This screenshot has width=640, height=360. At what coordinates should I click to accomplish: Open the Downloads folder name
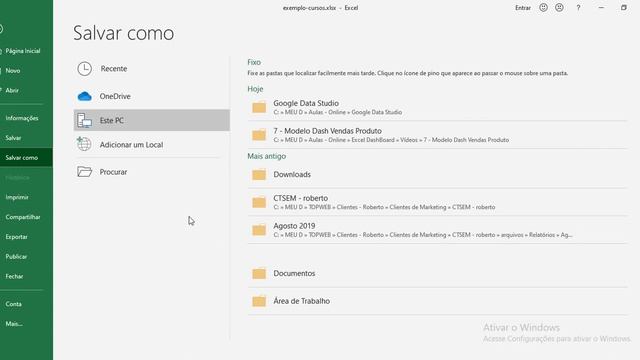[x=292, y=174]
